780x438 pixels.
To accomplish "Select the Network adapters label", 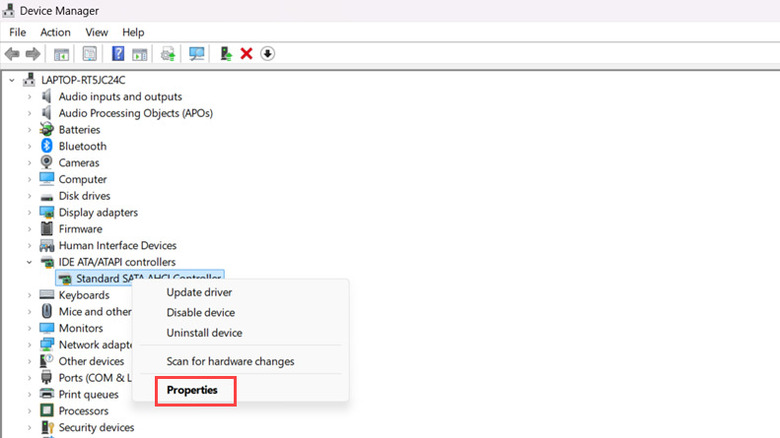I will [95, 344].
